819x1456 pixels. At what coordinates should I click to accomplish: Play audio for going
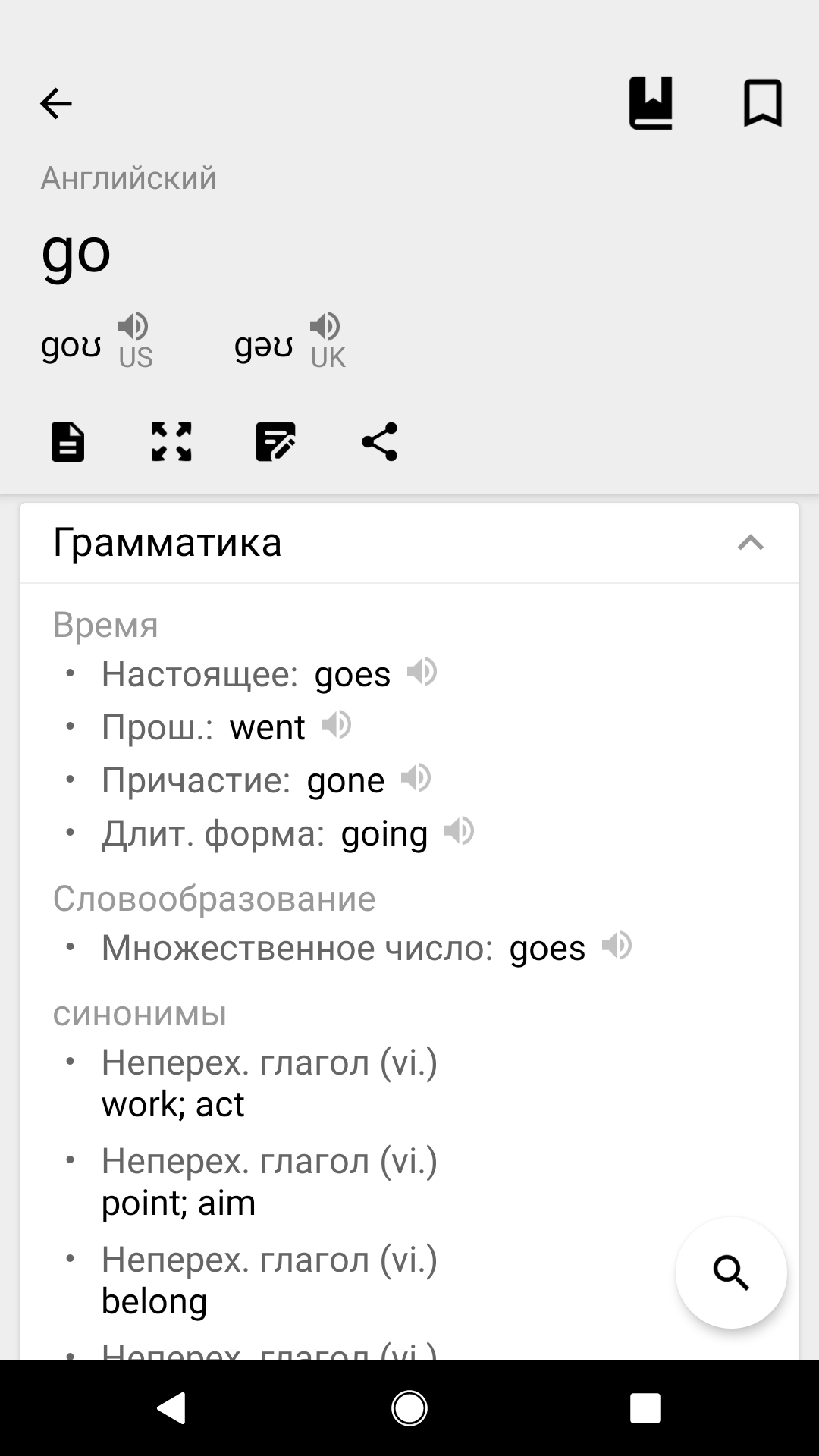(x=459, y=831)
